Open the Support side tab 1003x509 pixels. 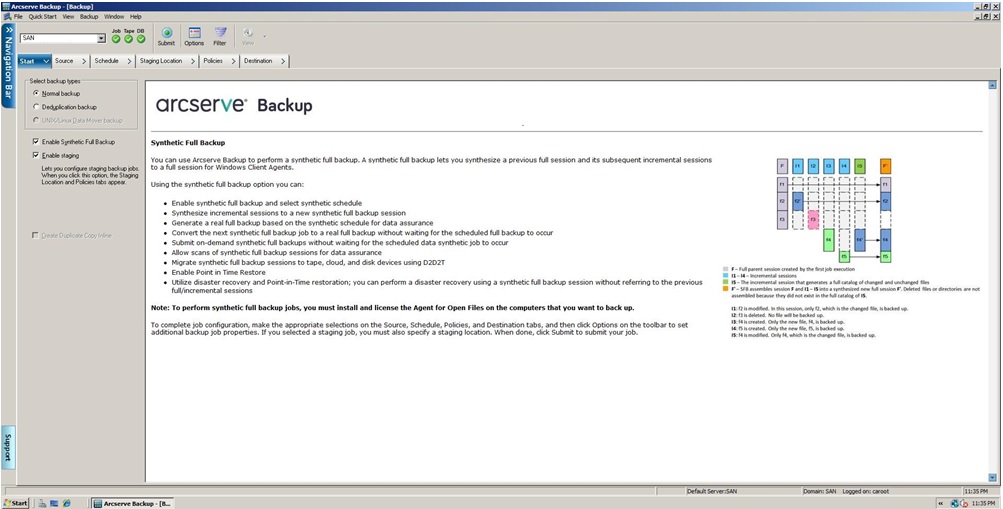coord(8,447)
